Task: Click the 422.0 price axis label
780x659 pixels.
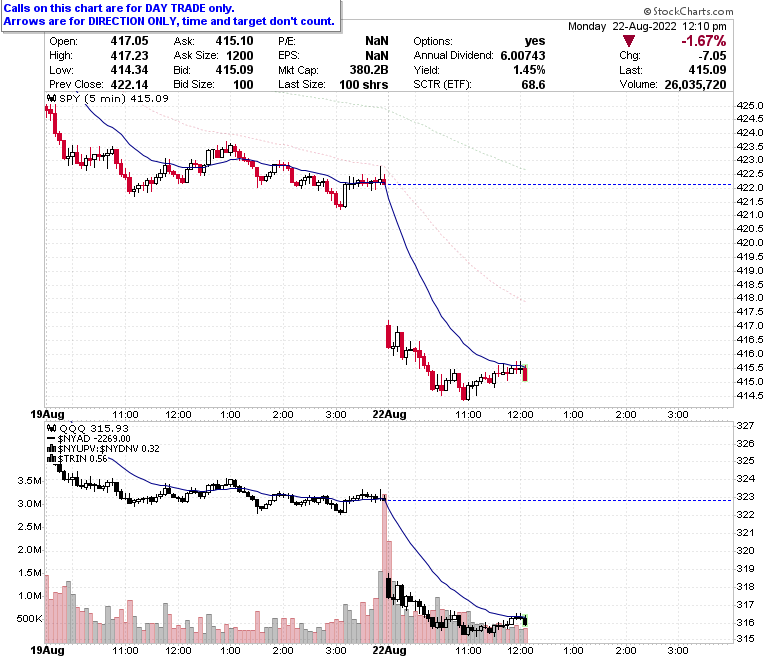Action: 750,188
